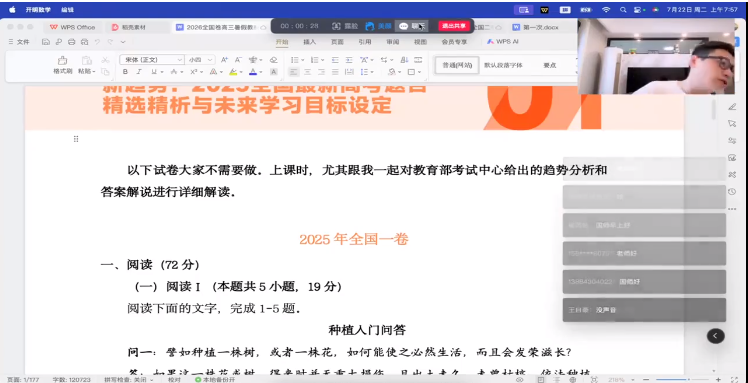Image resolution: width=748 pixels, height=383 pixels.
Task: Click the Copy icon below scissors
Action: point(105,72)
